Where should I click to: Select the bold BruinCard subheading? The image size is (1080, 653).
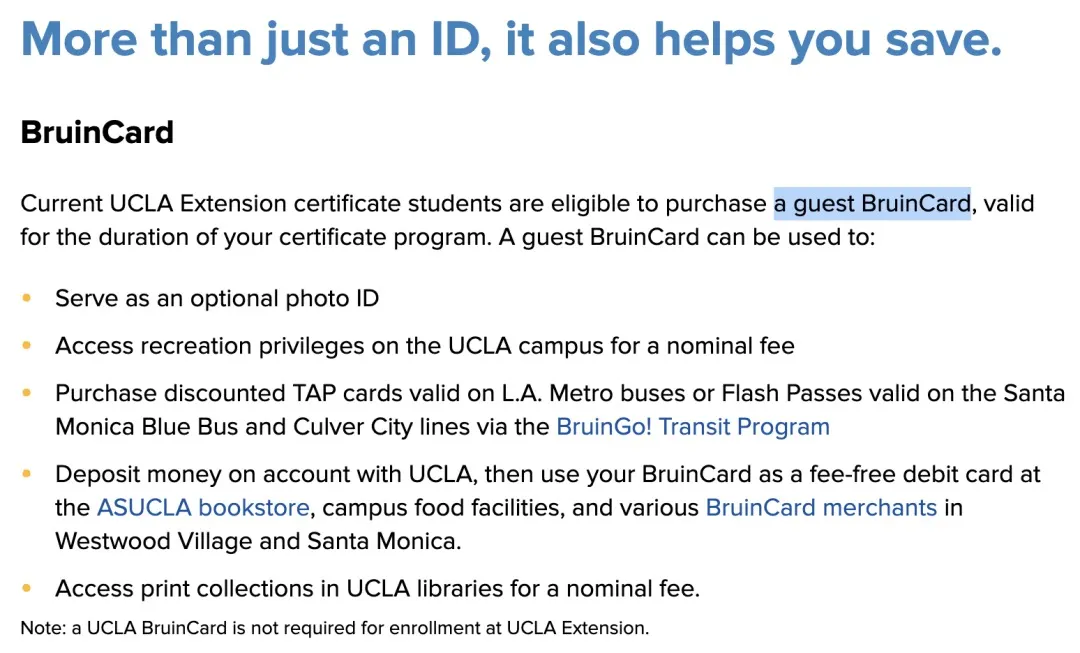pos(97,132)
